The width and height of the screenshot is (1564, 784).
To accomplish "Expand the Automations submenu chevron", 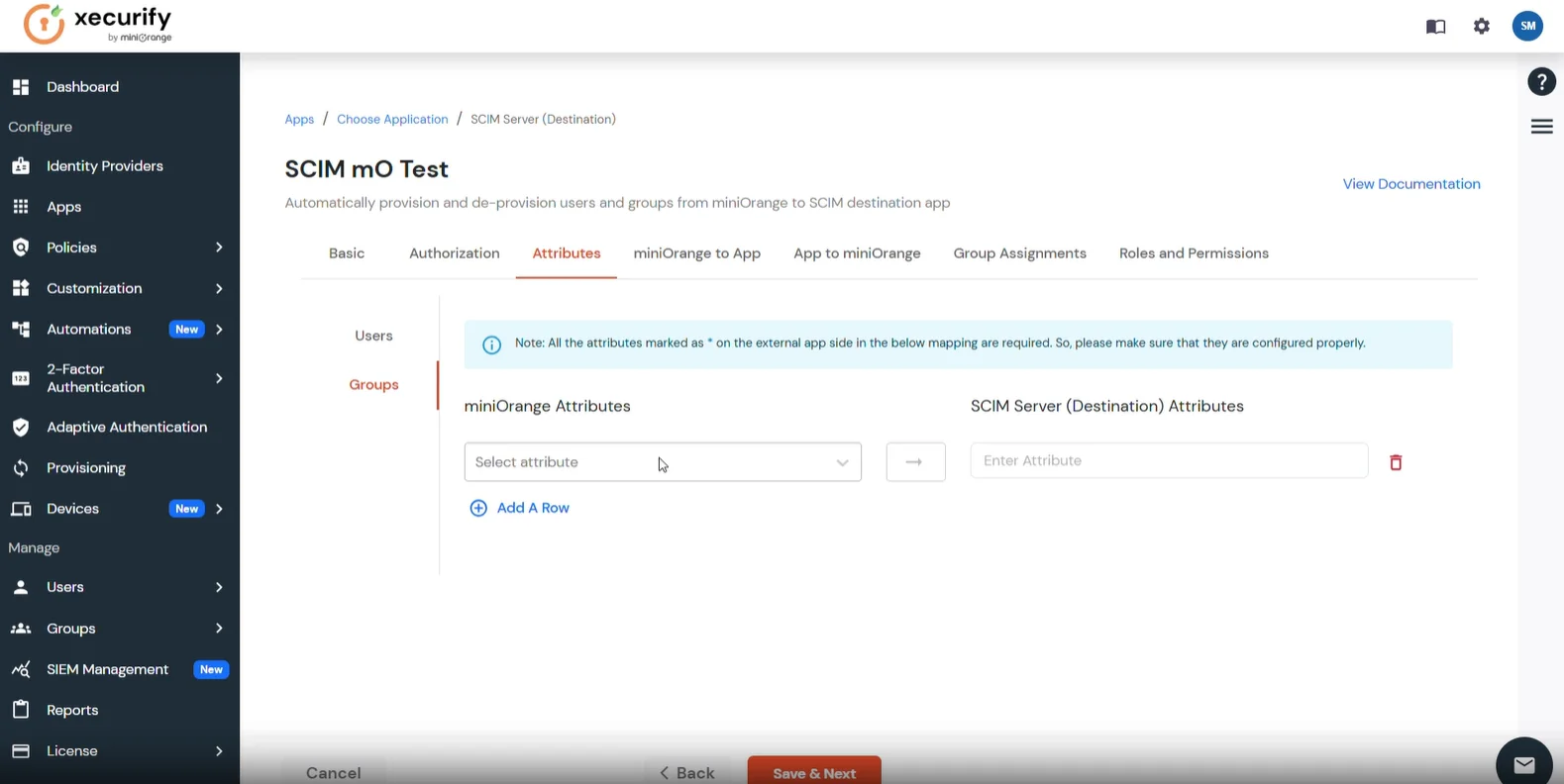I will point(219,329).
